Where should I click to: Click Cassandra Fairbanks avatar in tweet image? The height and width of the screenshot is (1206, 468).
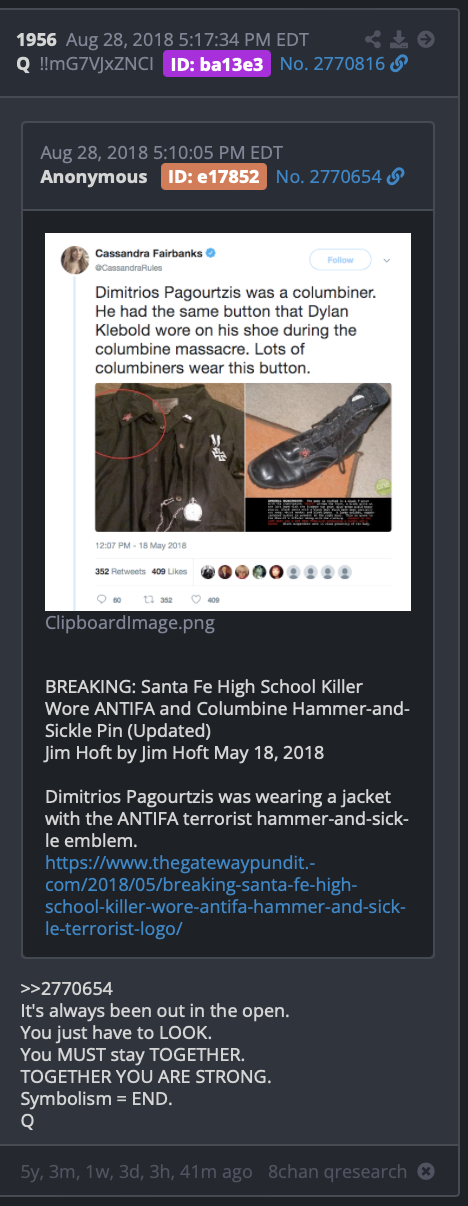pos(75,260)
